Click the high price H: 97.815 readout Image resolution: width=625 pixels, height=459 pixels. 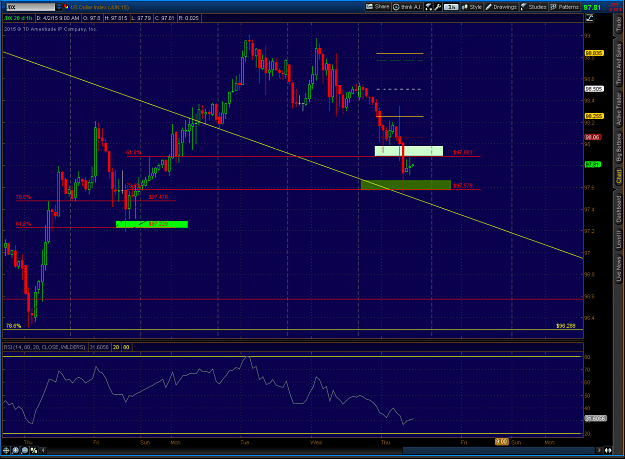pyautogui.click(x=116, y=18)
